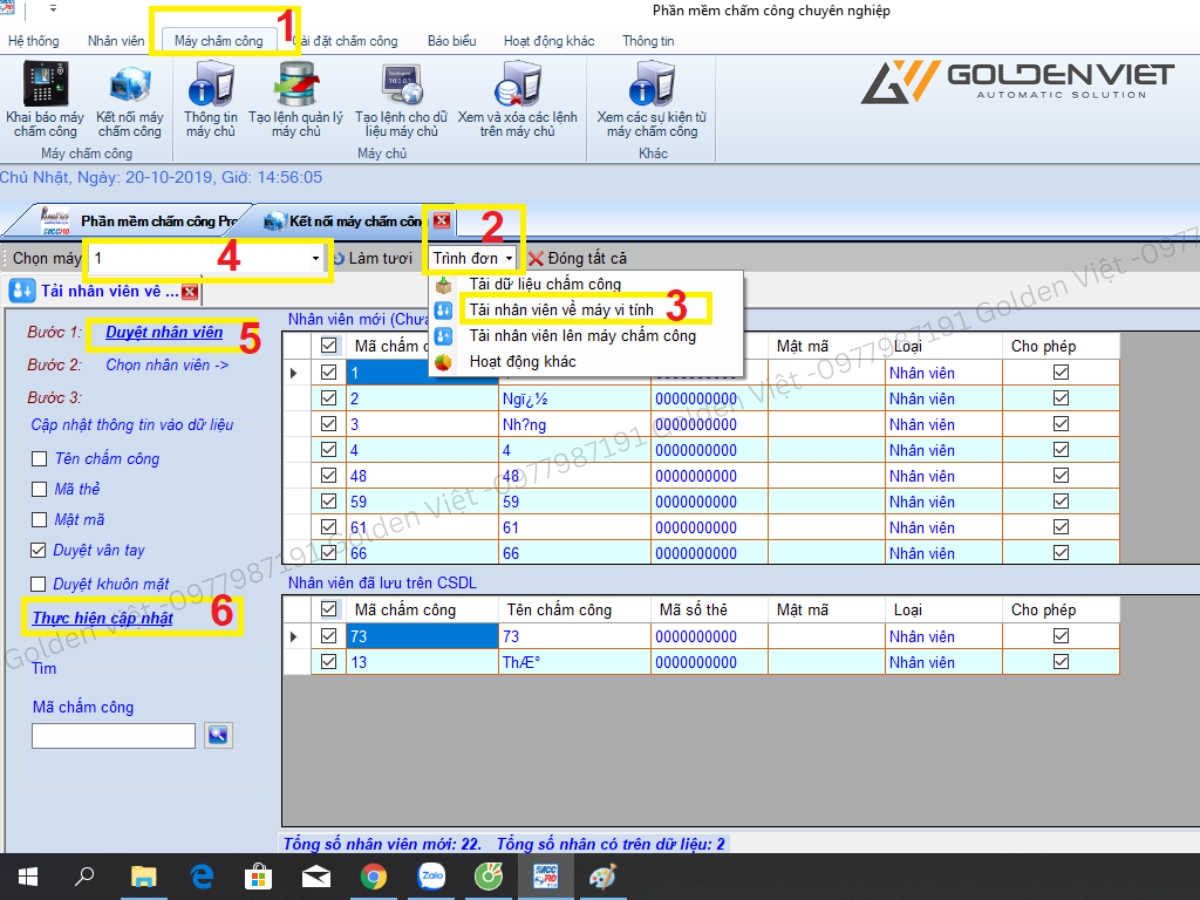Open Tạo lệnh quản lý máy chủ
Image resolution: width=1200 pixels, height=900 pixels.
click(296, 86)
